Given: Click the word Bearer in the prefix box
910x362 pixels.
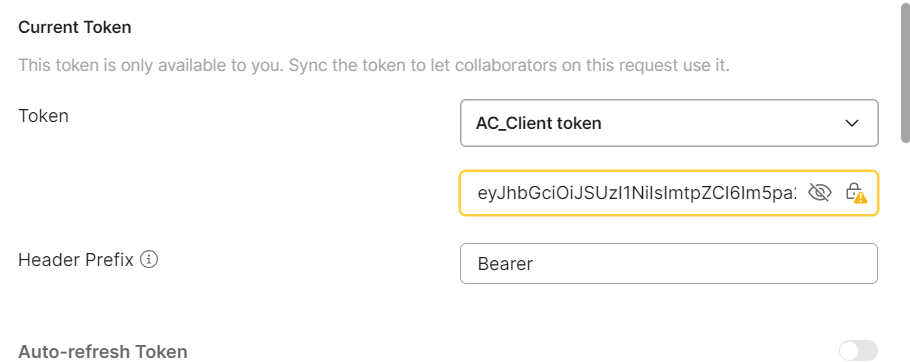Looking at the screenshot, I should click(x=505, y=264).
